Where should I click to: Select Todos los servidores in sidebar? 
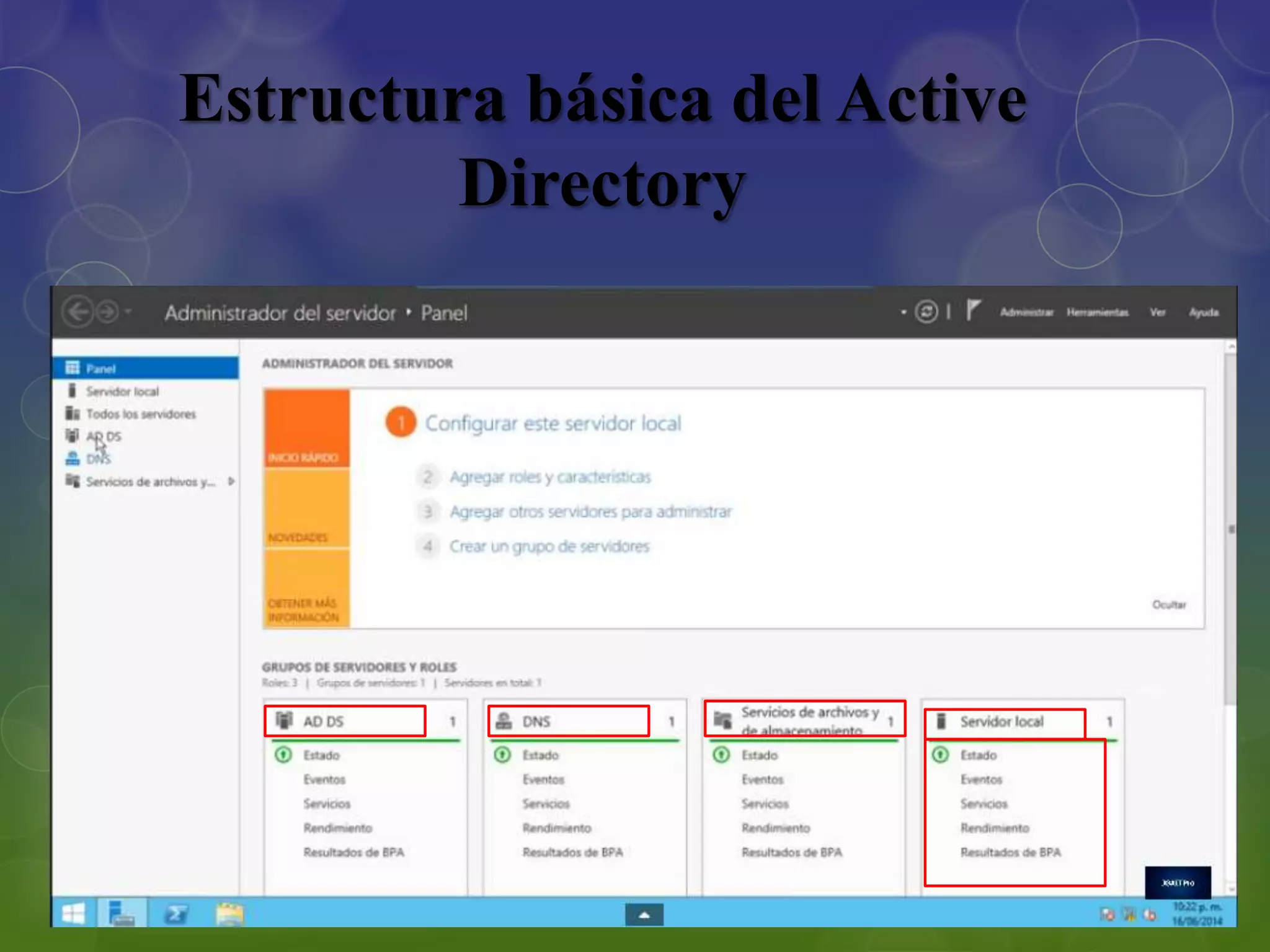tap(146, 413)
